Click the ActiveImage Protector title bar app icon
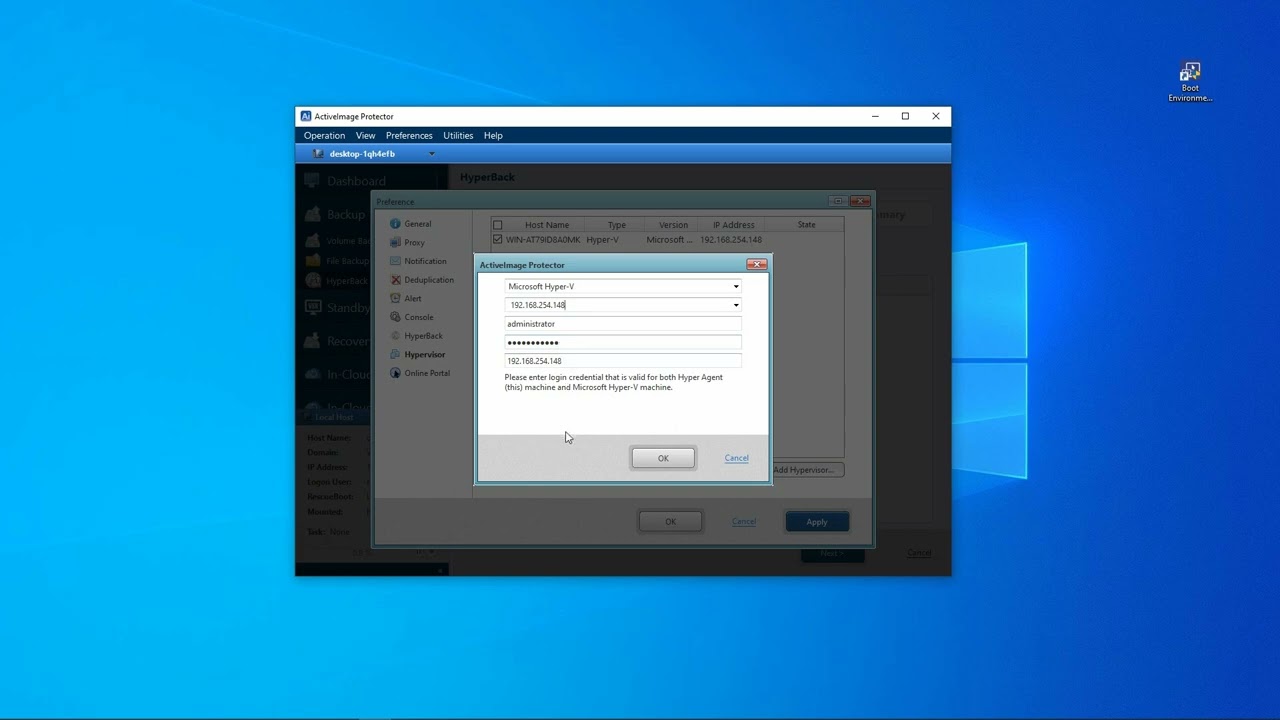Image resolution: width=1280 pixels, height=720 pixels. pos(306,116)
